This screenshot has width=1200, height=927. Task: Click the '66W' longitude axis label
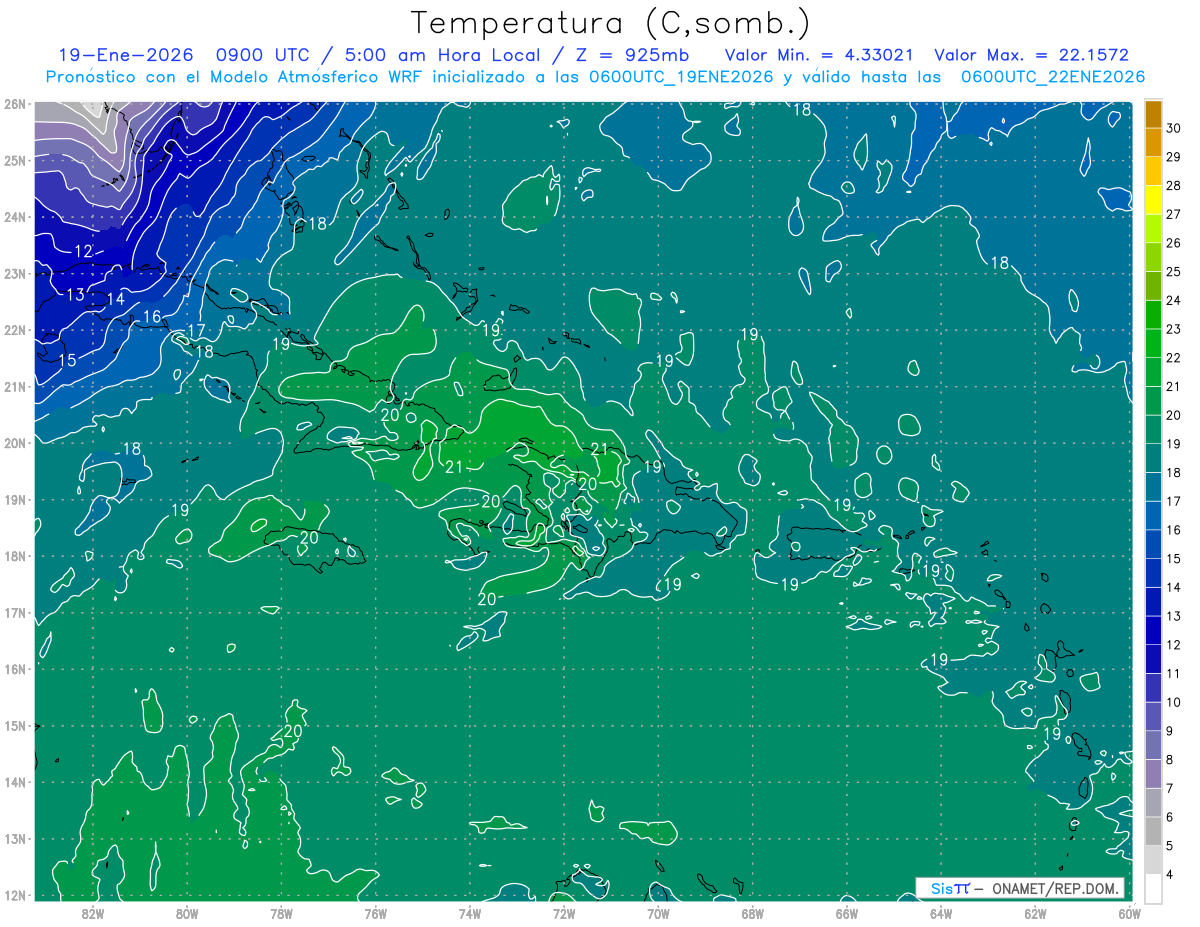click(846, 913)
